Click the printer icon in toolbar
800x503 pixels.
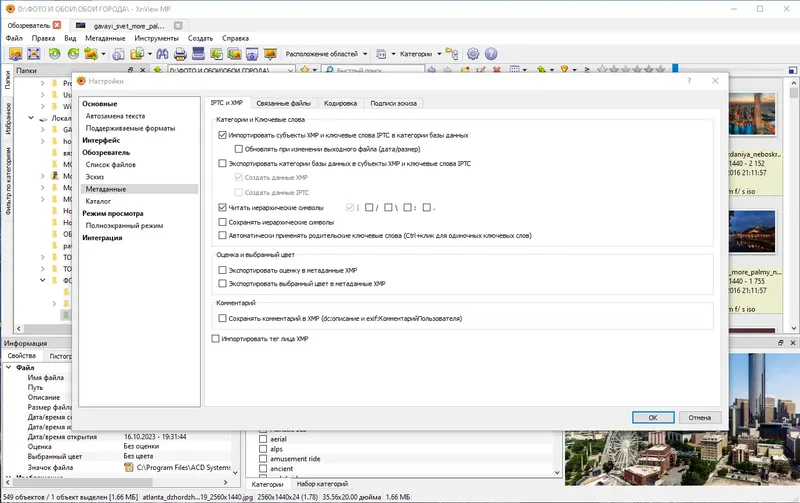point(180,54)
